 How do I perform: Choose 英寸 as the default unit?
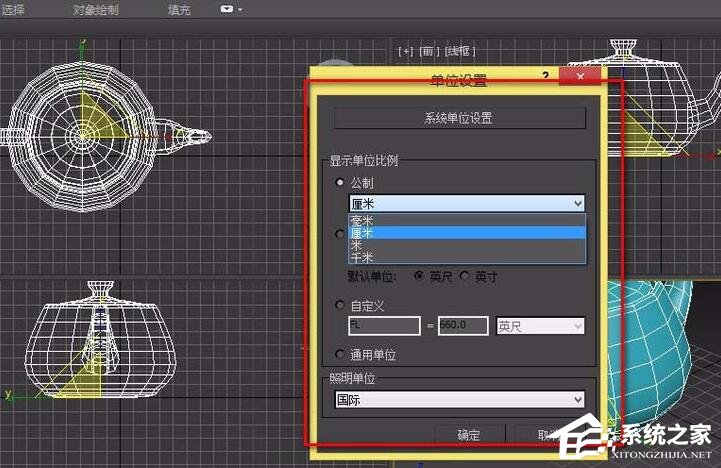465,276
